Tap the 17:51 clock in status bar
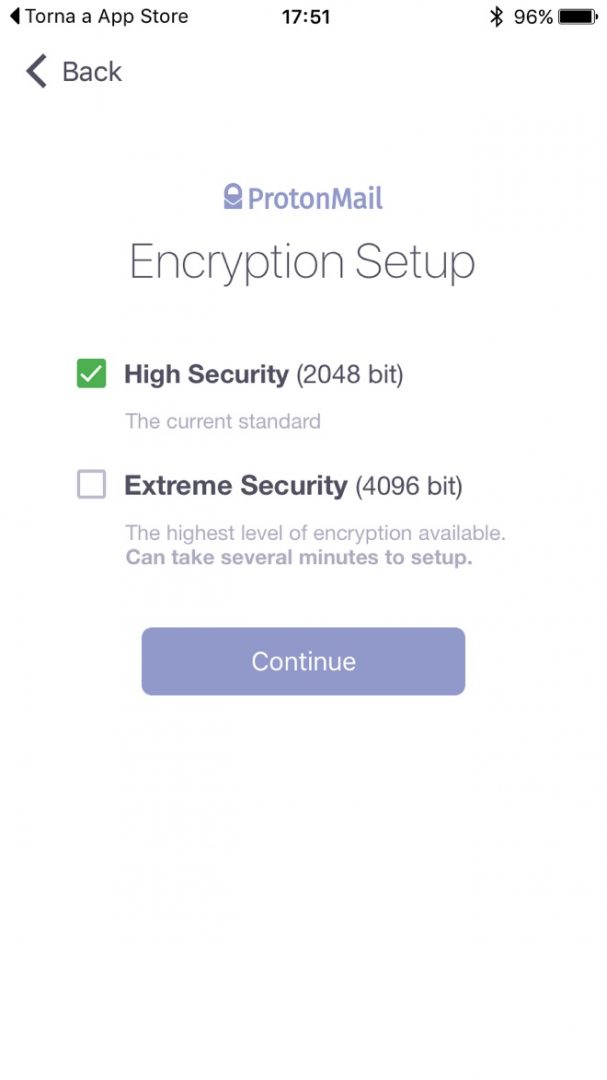 pyautogui.click(x=304, y=16)
